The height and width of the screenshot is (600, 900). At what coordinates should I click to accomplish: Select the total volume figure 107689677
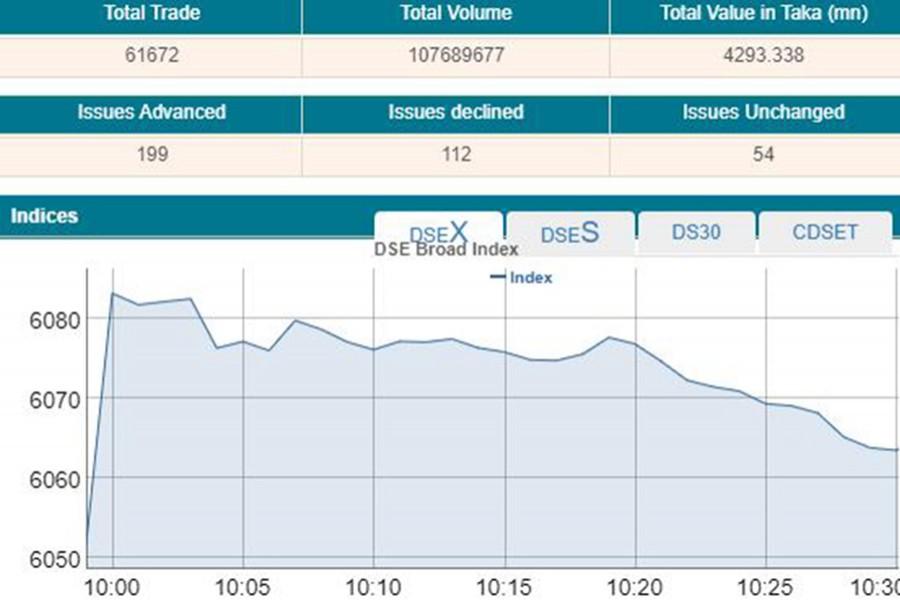pos(455,55)
